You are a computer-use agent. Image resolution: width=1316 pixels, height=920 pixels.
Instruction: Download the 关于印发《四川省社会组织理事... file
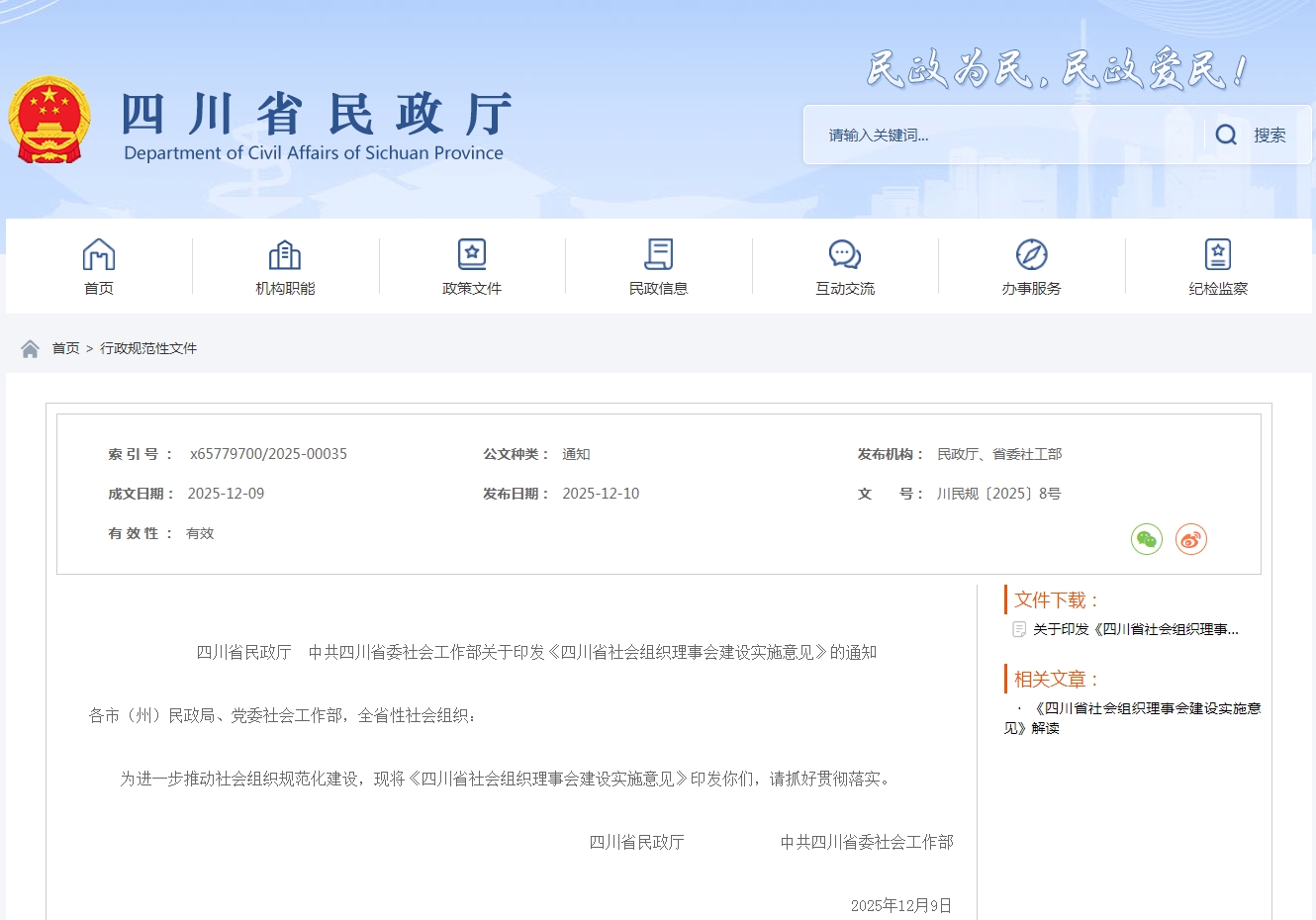1135,629
